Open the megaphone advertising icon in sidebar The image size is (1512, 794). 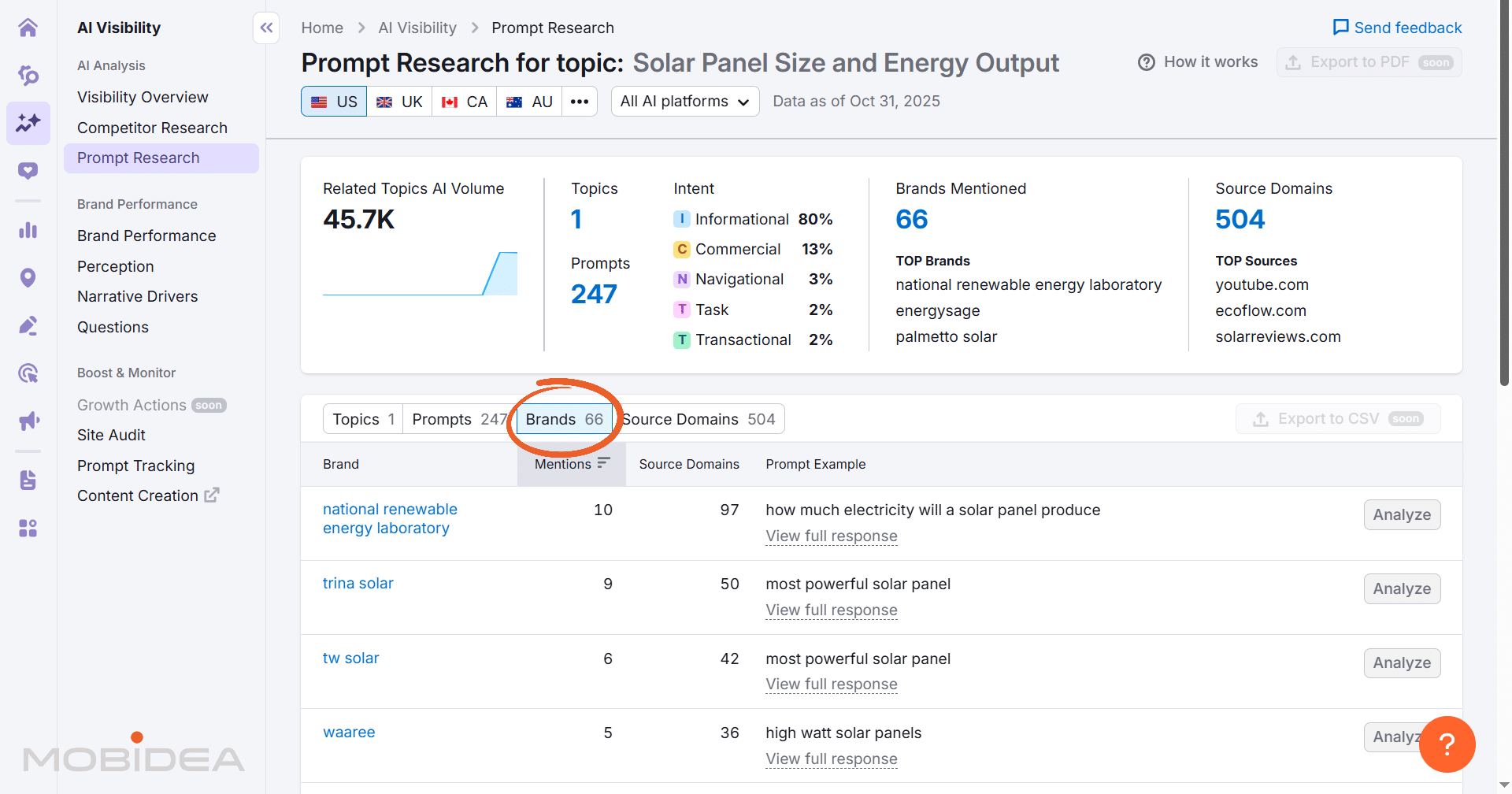pyautogui.click(x=28, y=420)
